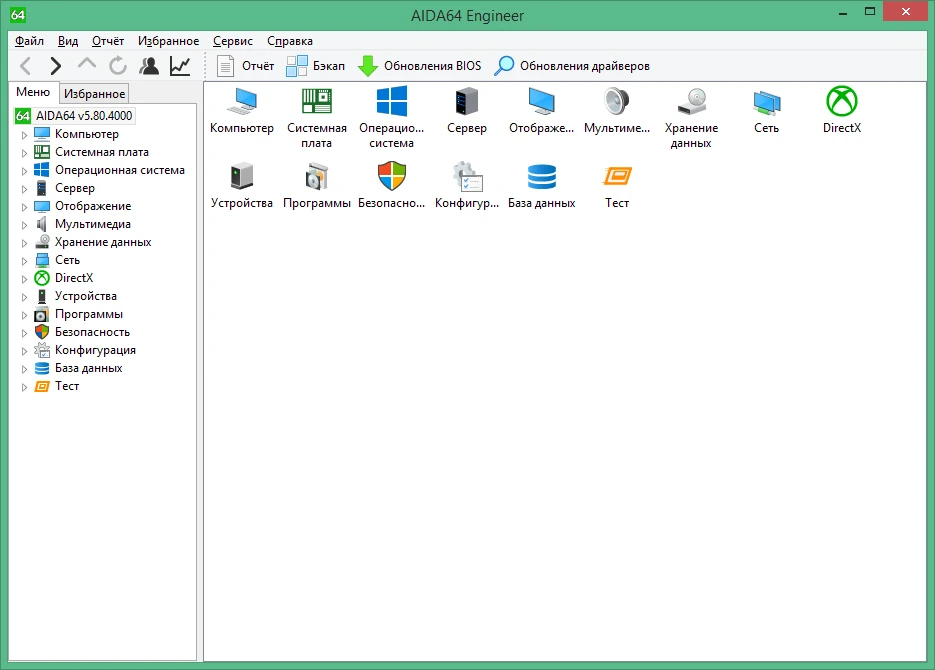Expand the Тест tree node

24,387
